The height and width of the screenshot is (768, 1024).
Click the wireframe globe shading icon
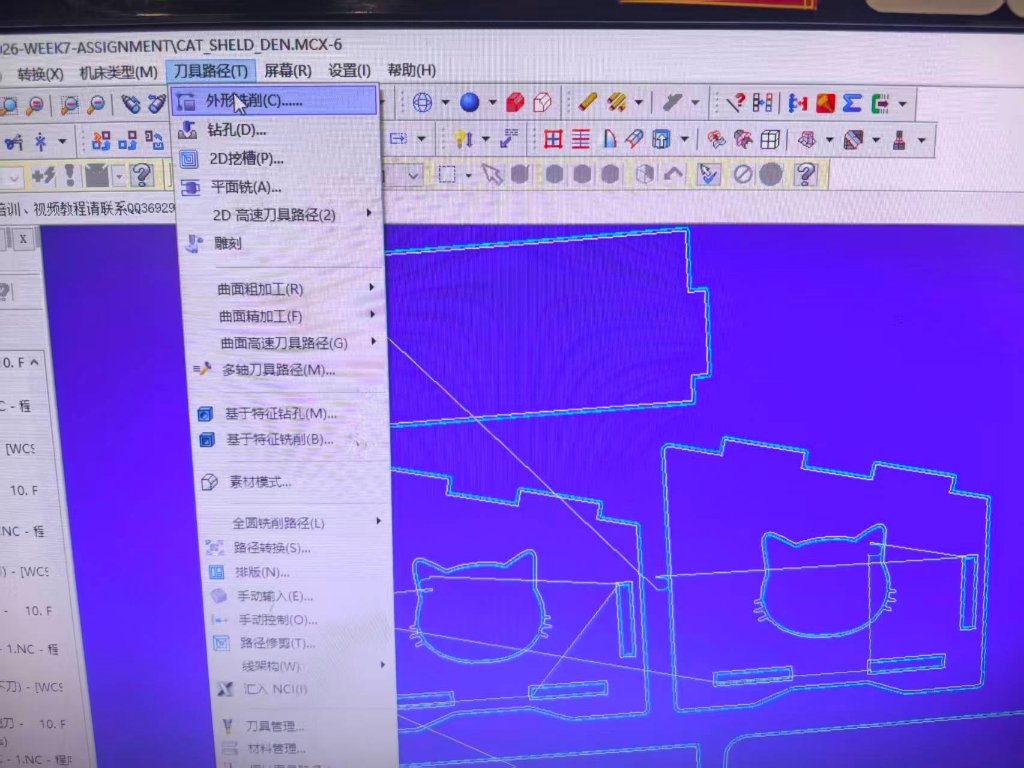(x=423, y=102)
